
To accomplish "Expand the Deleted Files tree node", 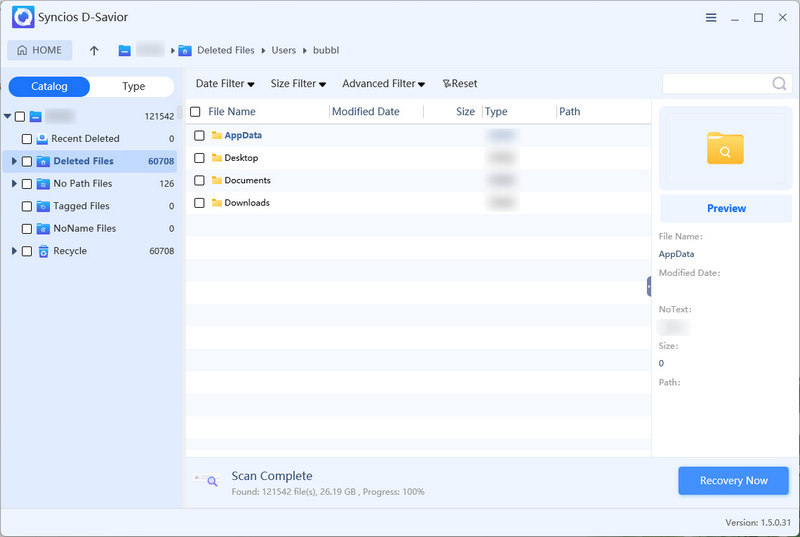I will pos(14,161).
